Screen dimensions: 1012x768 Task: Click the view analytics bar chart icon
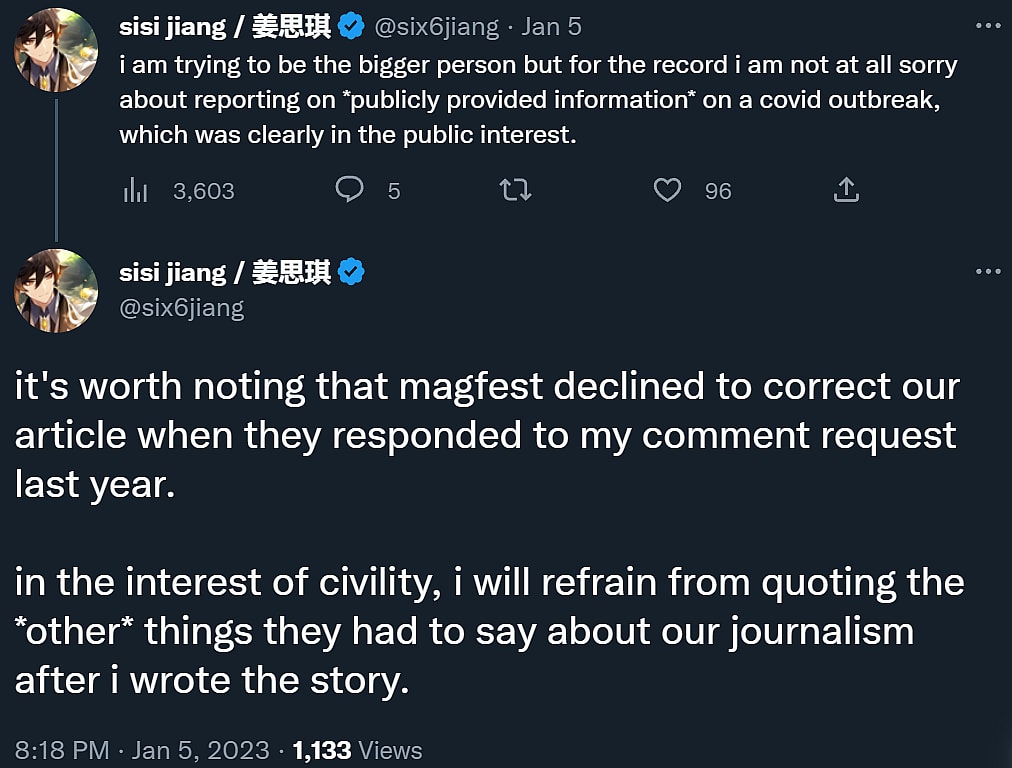coord(135,190)
